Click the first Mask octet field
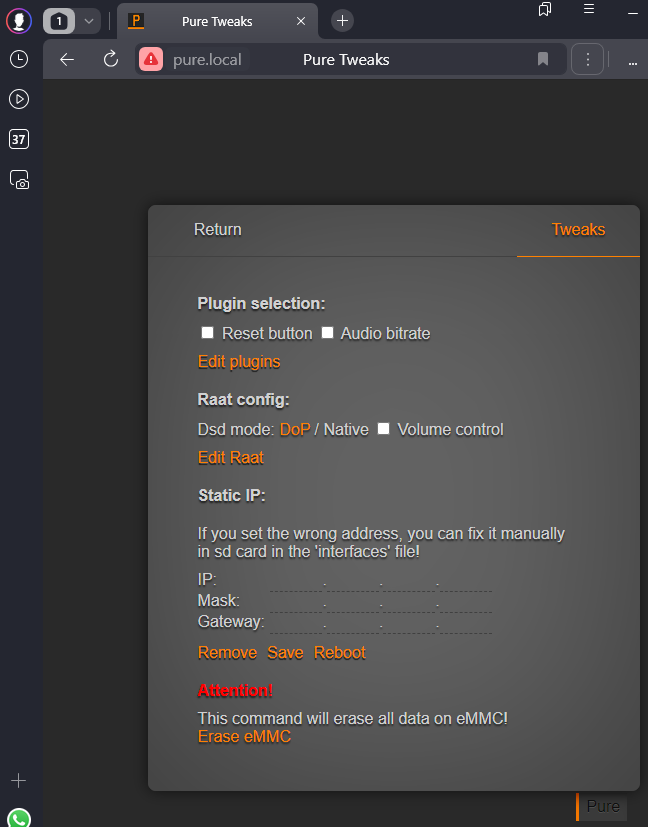This screenshot has height=827, width=648. [296, 604]
